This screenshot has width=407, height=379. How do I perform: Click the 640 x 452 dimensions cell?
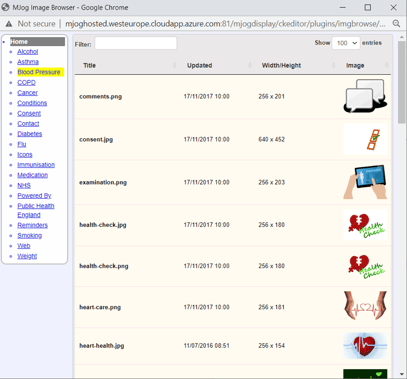[x=272, y=139]
